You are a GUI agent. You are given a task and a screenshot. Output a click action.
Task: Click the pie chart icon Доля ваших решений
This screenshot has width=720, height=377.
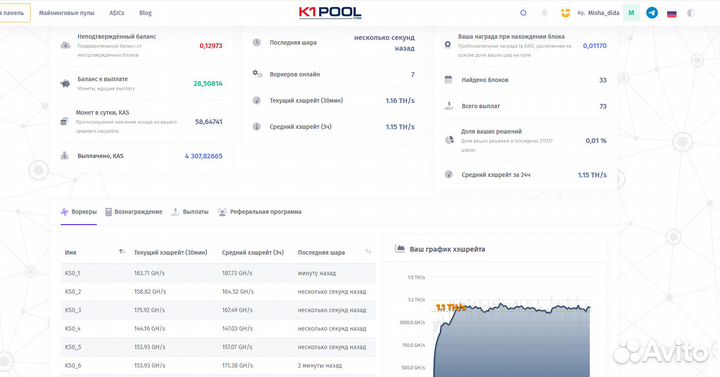click(x=450, y=140)
